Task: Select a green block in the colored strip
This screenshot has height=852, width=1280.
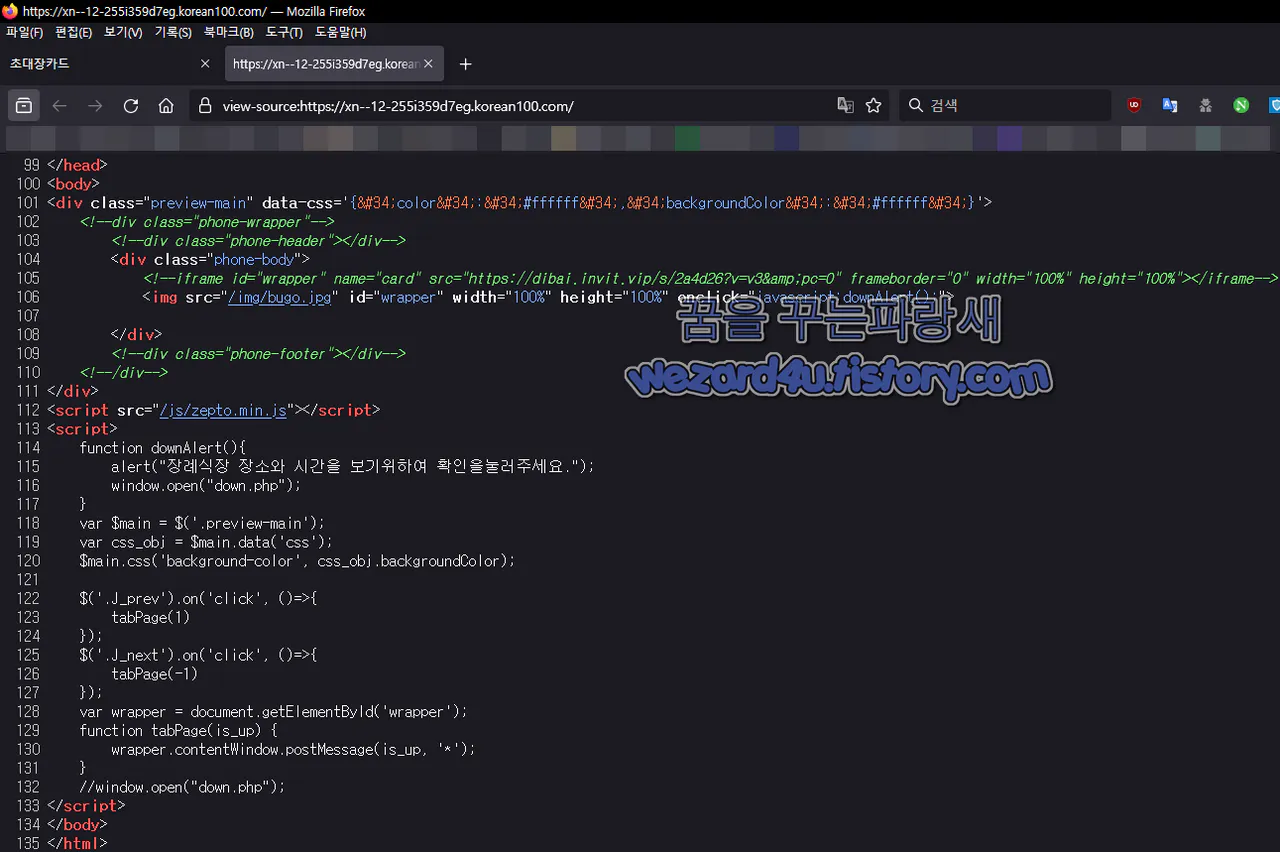Action: (687, 137)
